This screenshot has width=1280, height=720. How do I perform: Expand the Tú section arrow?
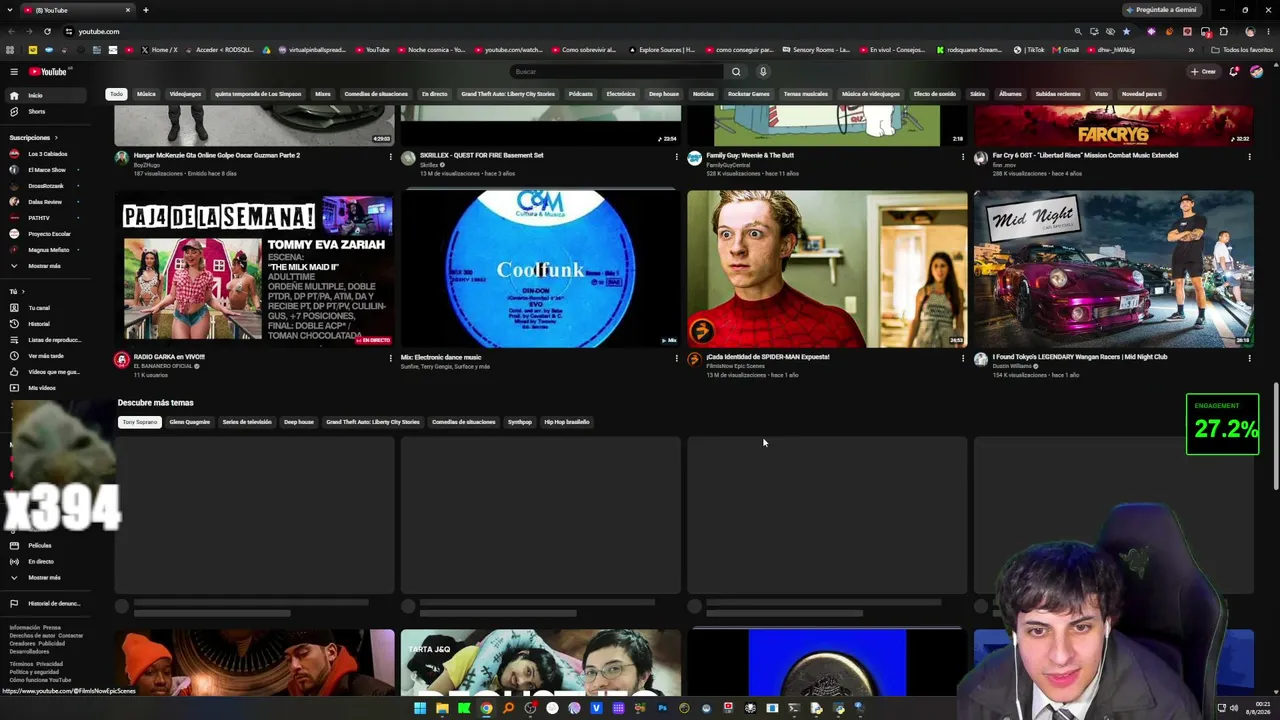[25, 292]
